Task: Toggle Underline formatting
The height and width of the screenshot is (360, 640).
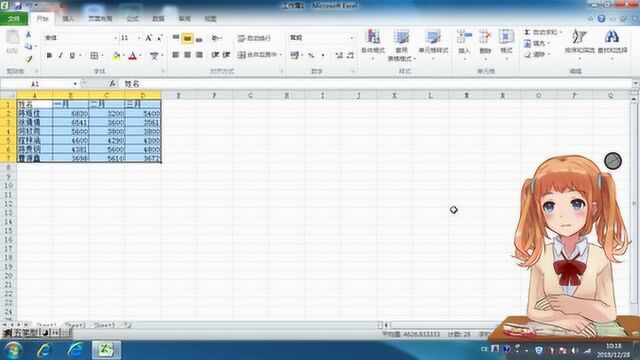Action: [72, 56]
